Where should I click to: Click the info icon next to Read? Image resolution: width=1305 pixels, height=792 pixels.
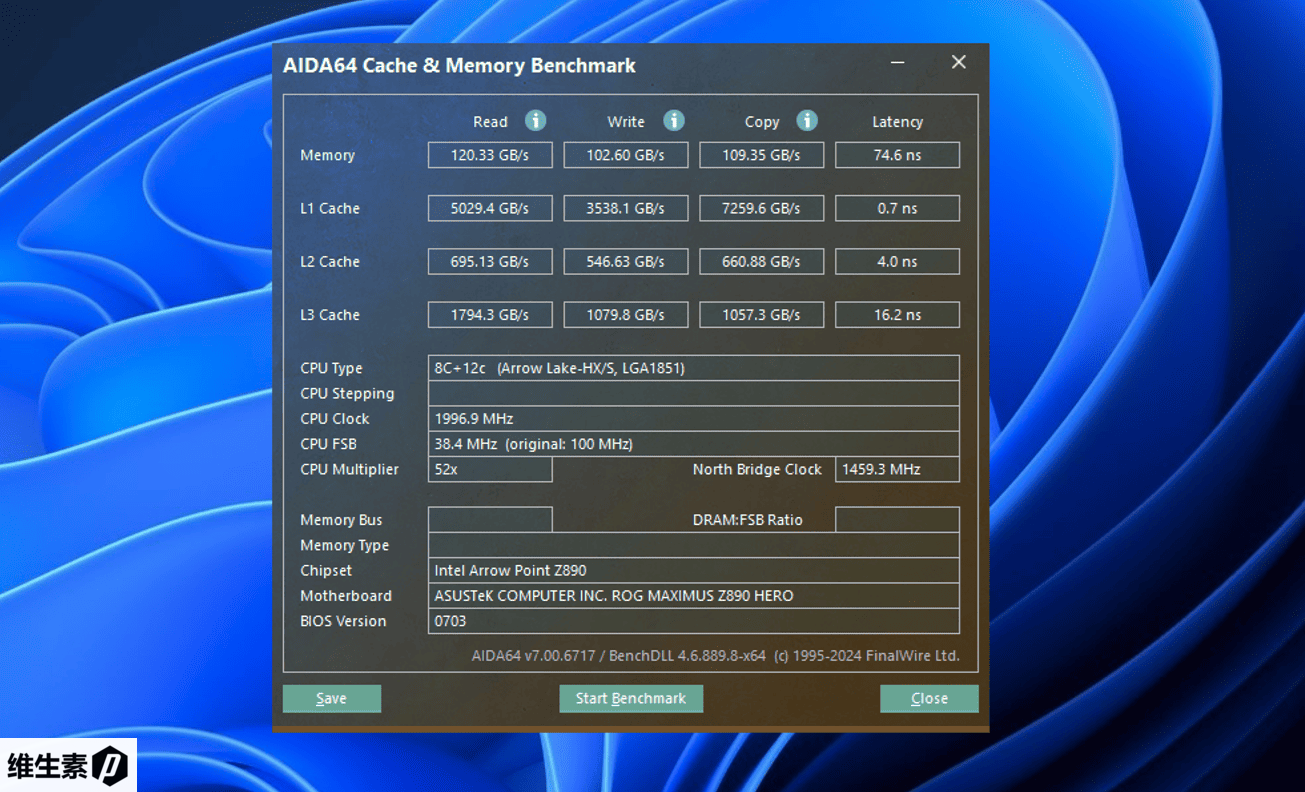[536, 121]
